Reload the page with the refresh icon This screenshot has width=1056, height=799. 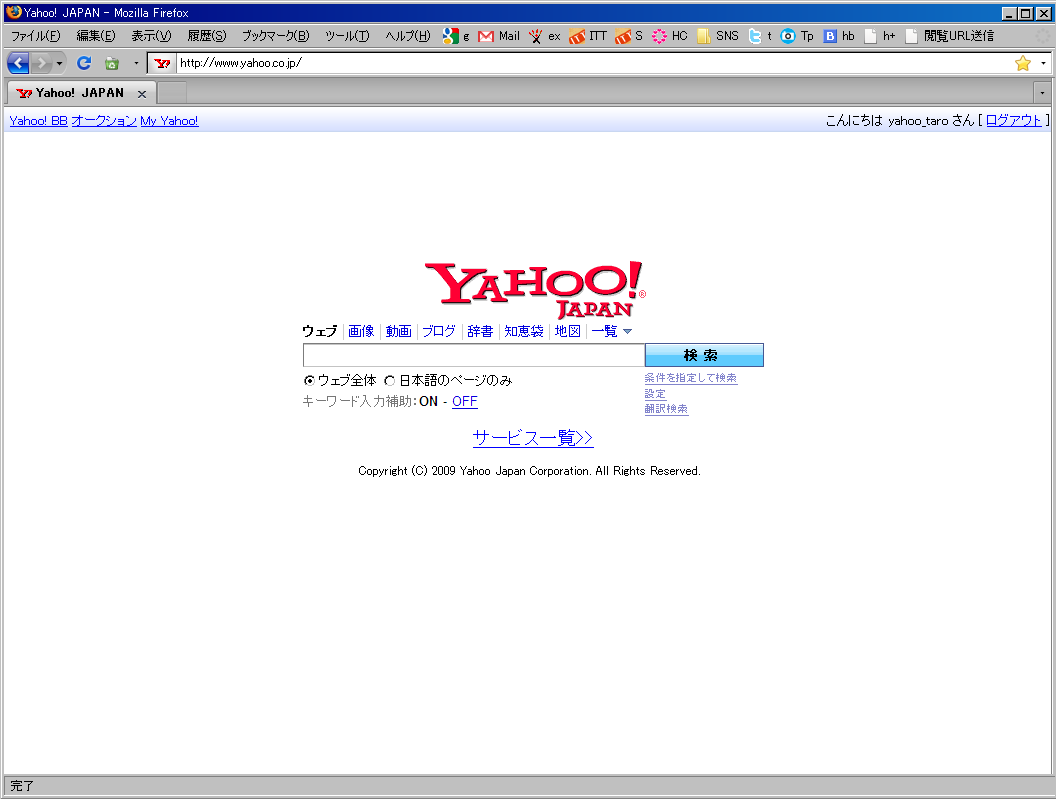coord(84,63)
